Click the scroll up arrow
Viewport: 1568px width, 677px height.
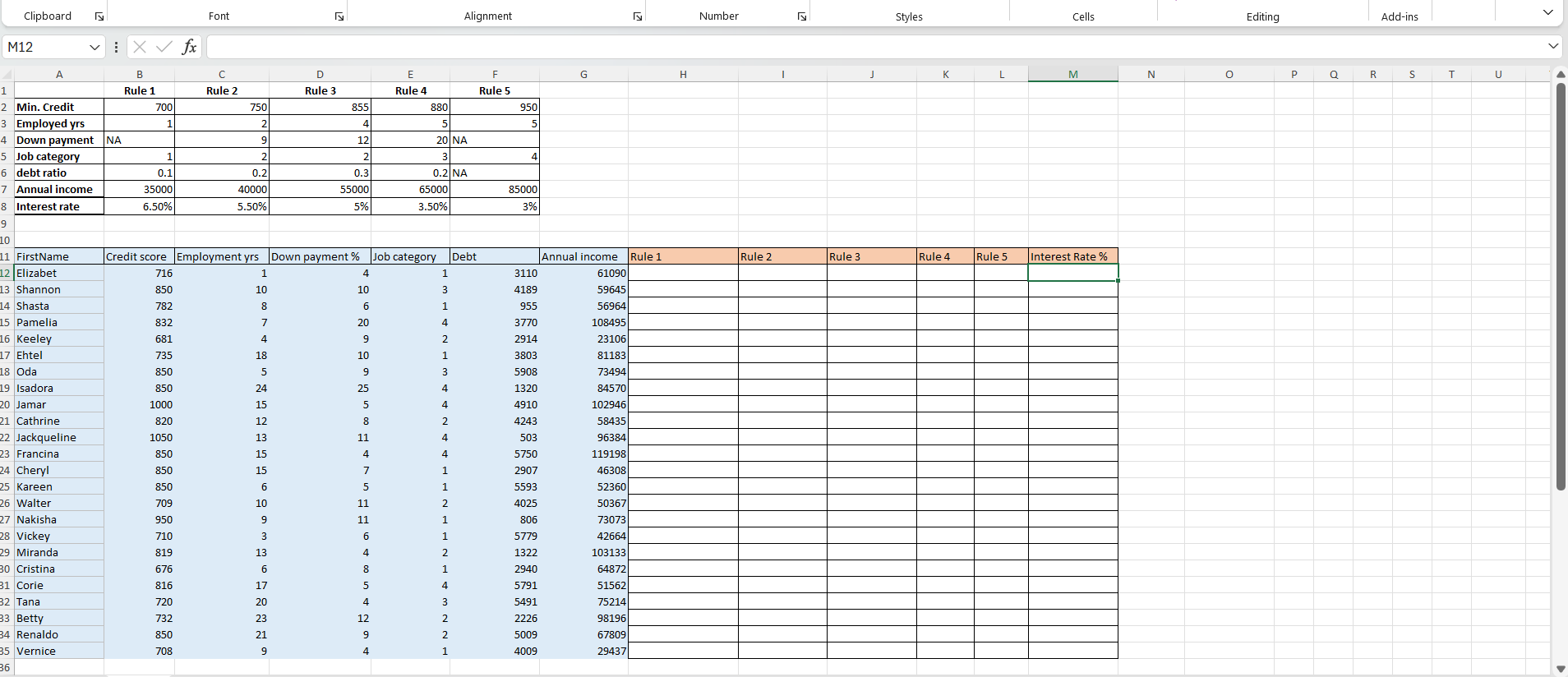tap(1561, 75)
